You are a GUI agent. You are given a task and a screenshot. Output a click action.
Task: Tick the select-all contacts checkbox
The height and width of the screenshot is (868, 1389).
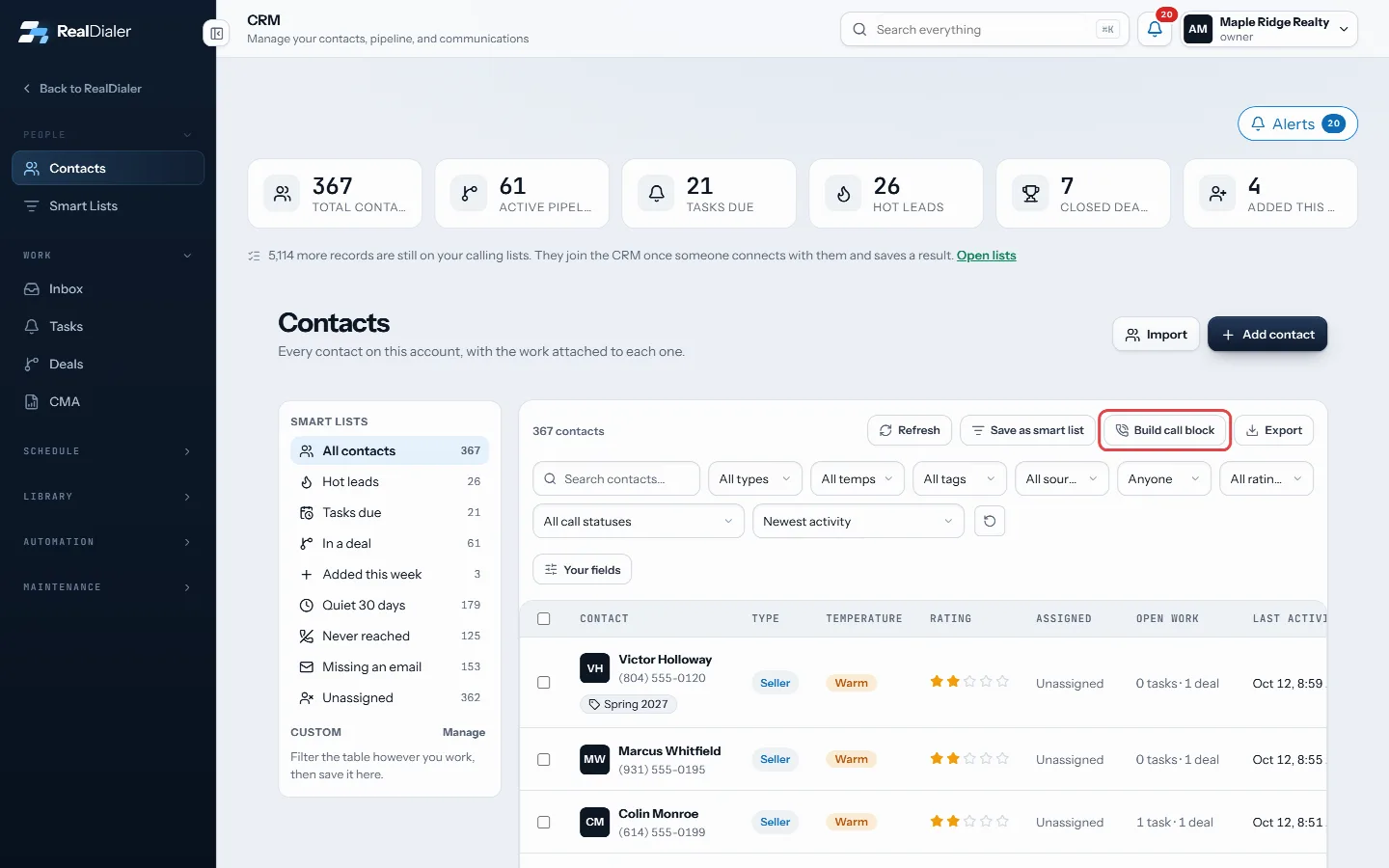544,618
